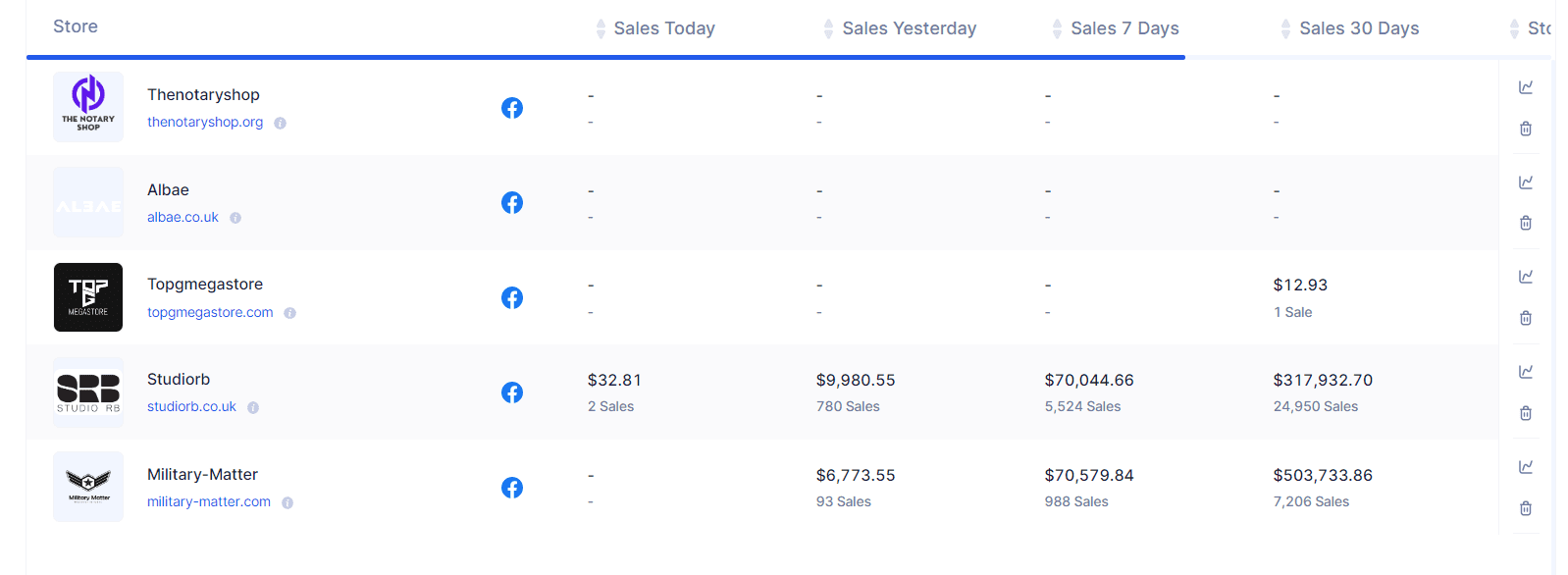Click the info icon beside thenotaryshop.org

tap(280, 124)
